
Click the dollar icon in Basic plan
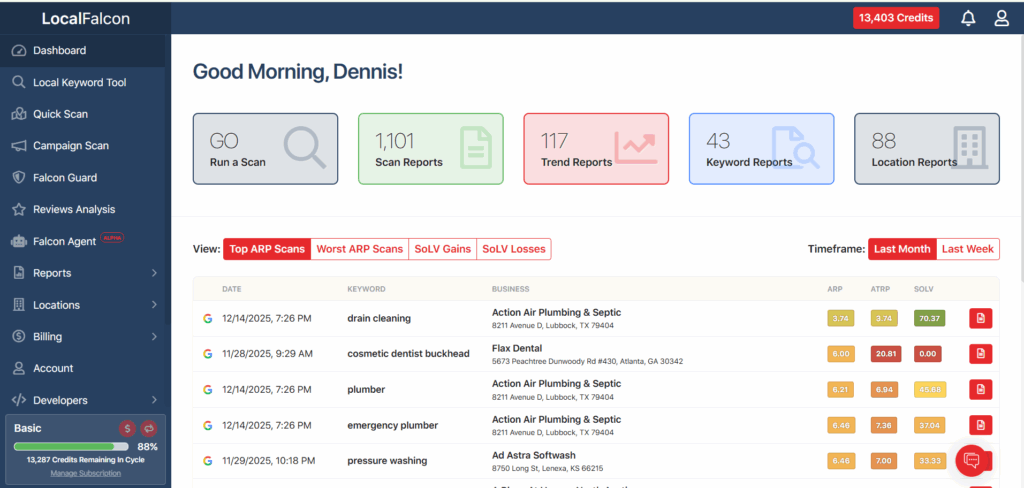coord(127,428)
